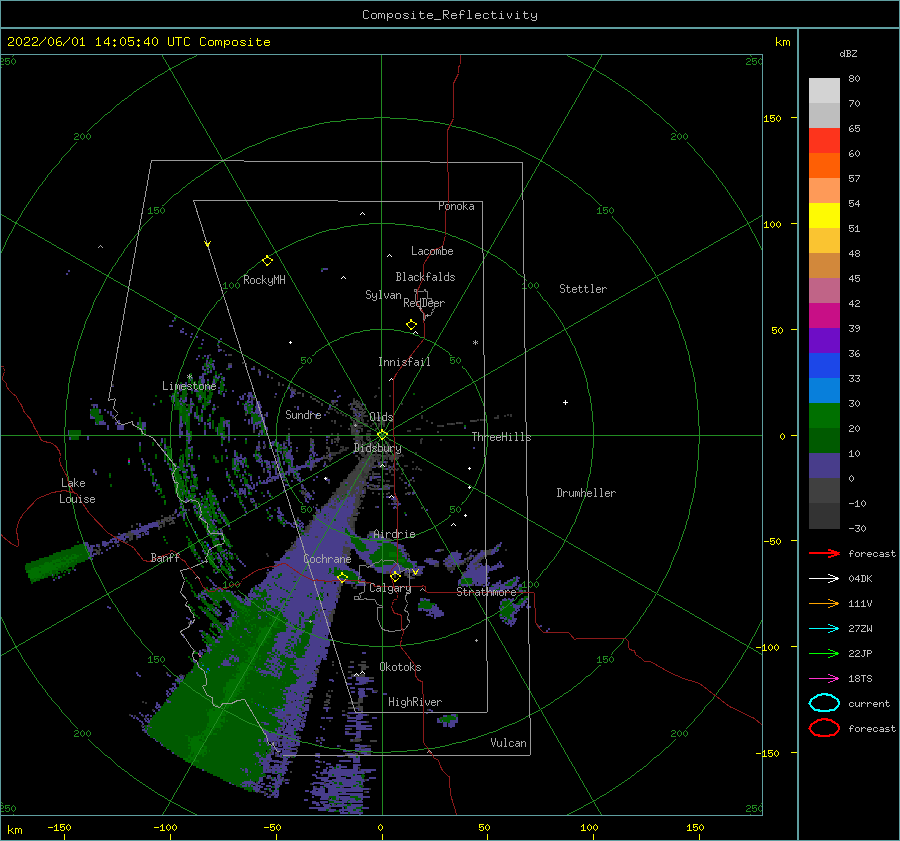The image size is (900, 841).
Task: Click the Vulcan label
Action: pos(509,743)
